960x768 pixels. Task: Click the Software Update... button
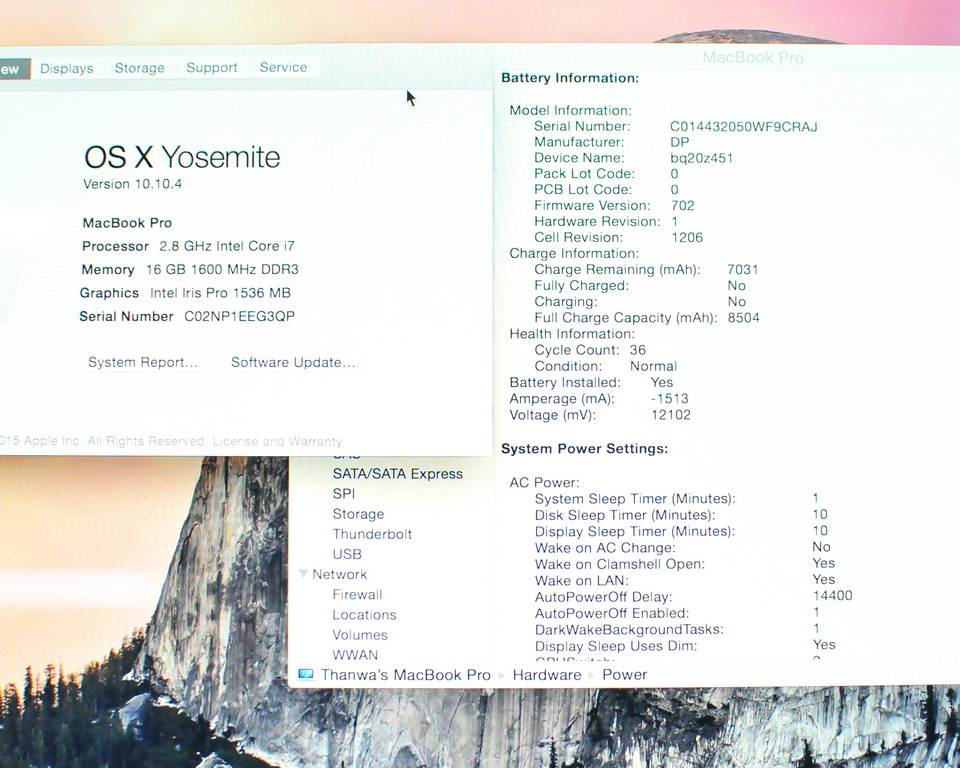[x=293, y=362]
